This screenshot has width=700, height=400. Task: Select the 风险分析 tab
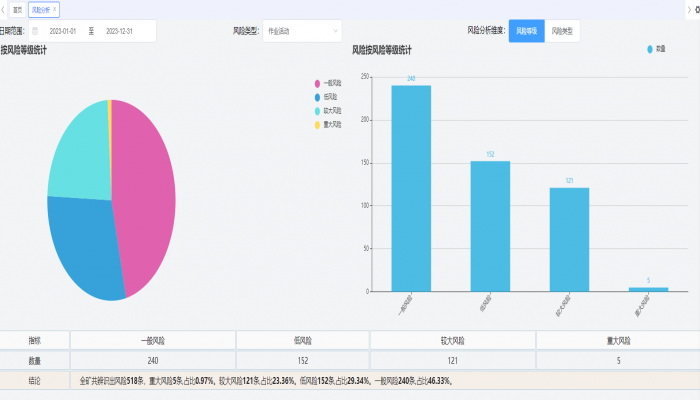coord(40,9)
